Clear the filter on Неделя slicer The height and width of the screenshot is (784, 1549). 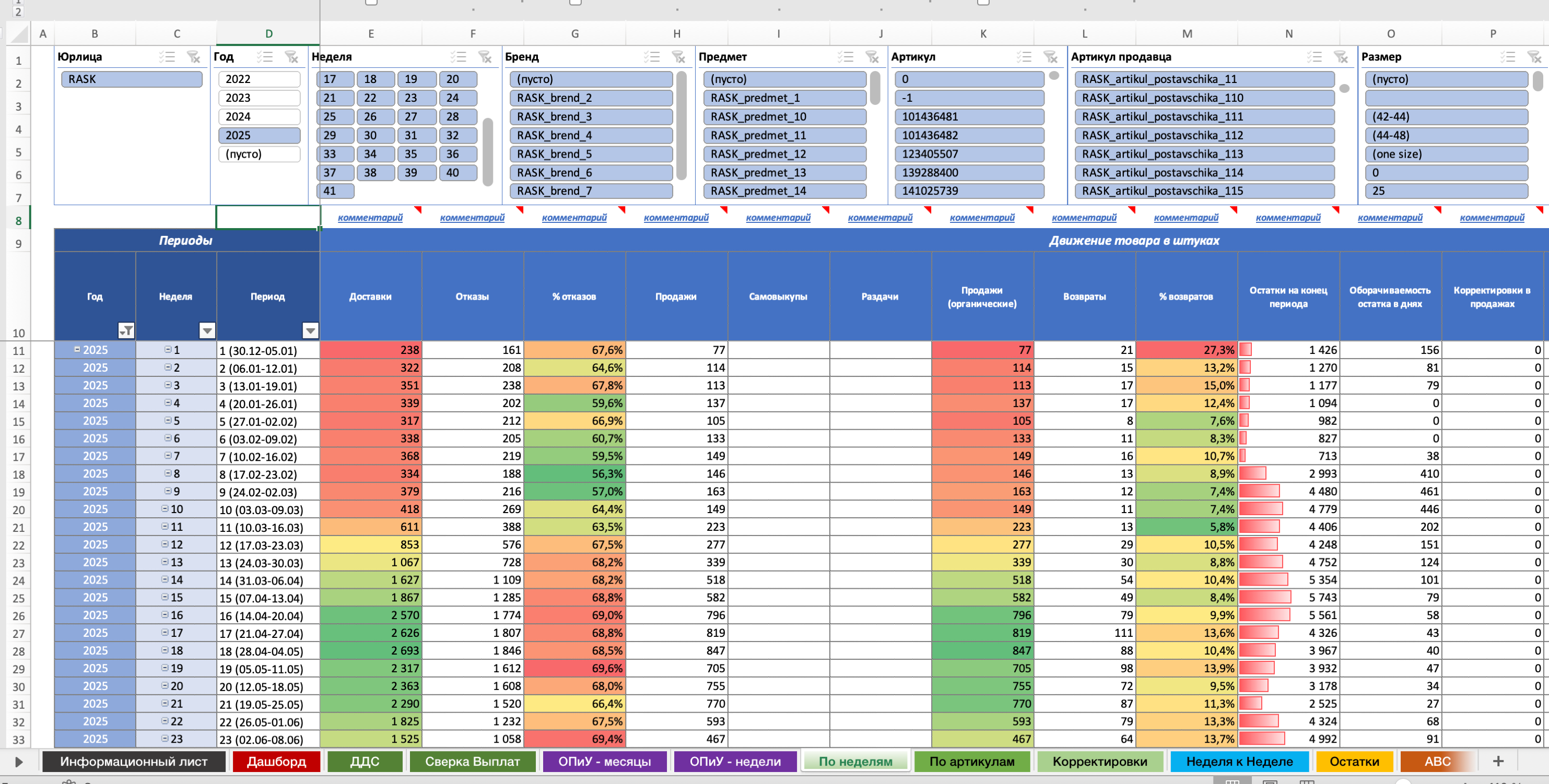coord(485,57)
